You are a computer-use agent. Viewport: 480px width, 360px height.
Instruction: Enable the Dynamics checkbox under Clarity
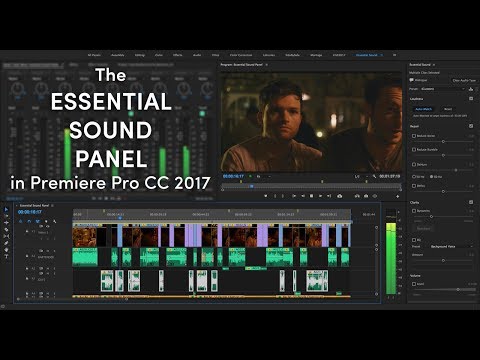point(414,211)
